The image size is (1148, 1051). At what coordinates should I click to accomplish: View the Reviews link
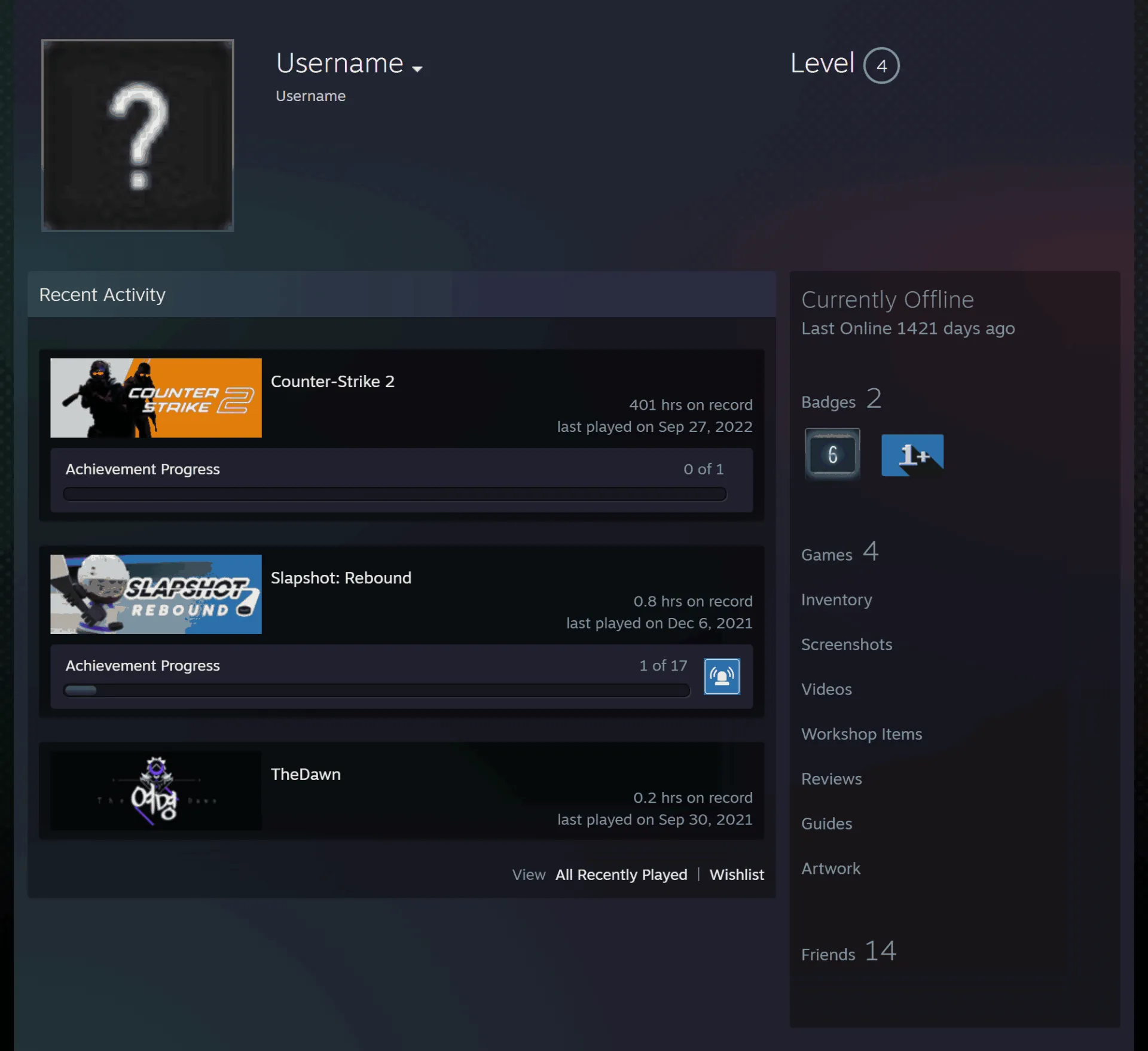(x=831, y=779)
